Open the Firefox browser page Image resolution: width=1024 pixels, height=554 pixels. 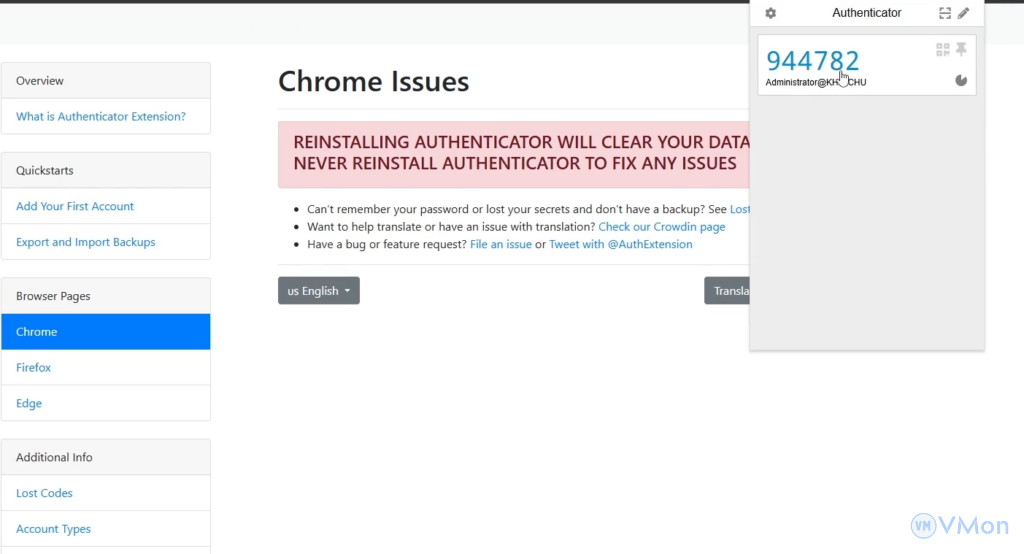[x=34, y=368]
